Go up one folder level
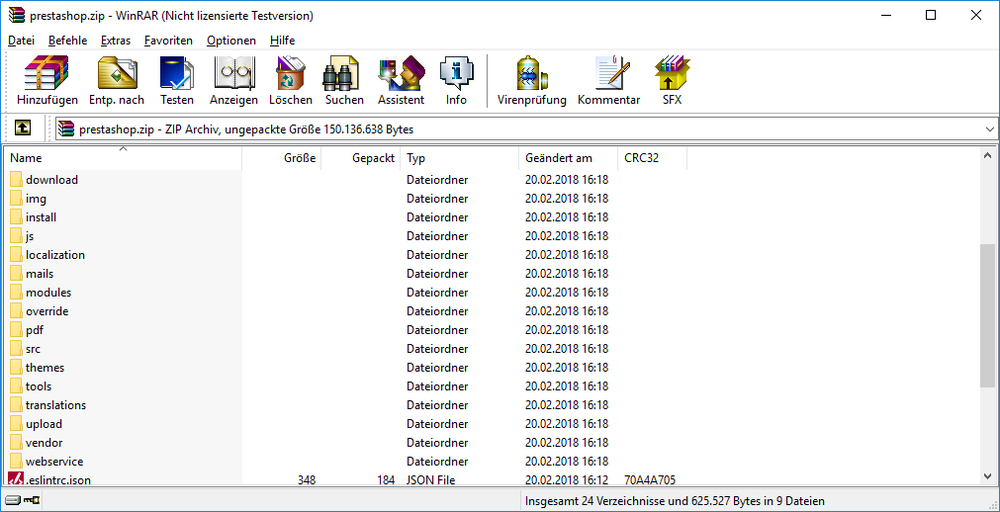 [22, 129]
